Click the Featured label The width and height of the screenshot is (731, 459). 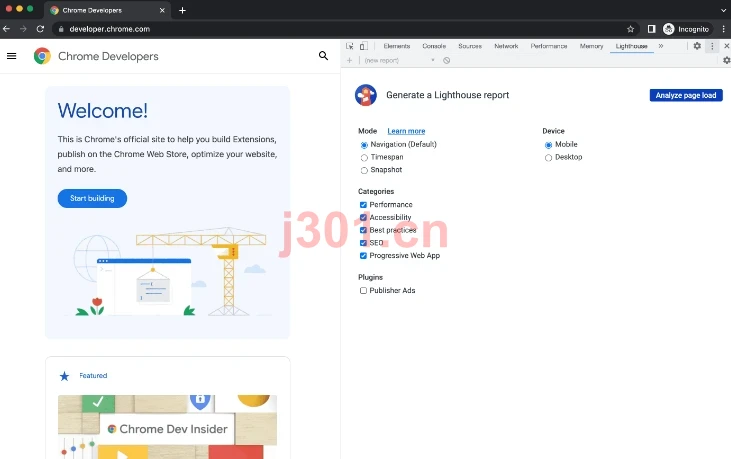93,376
